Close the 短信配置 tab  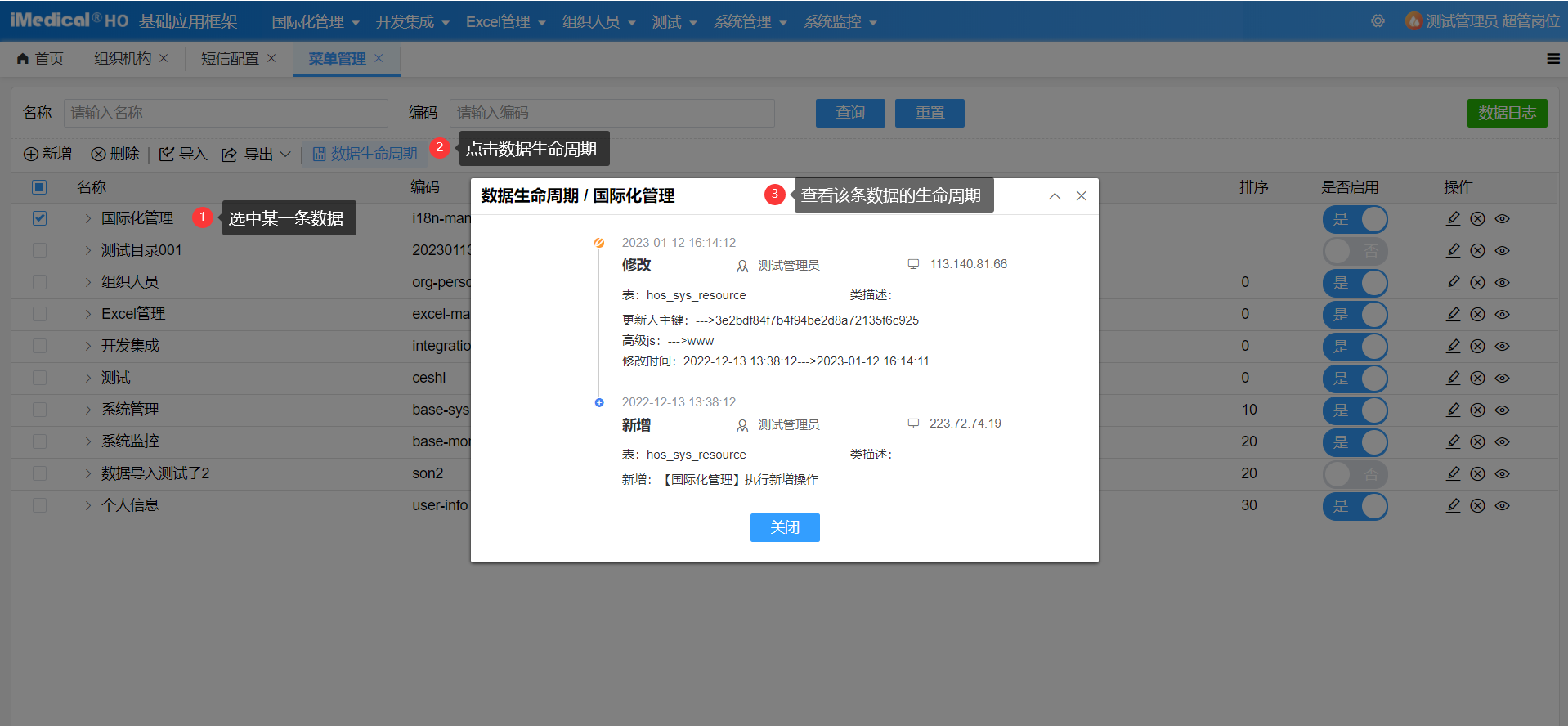point(271,58)
